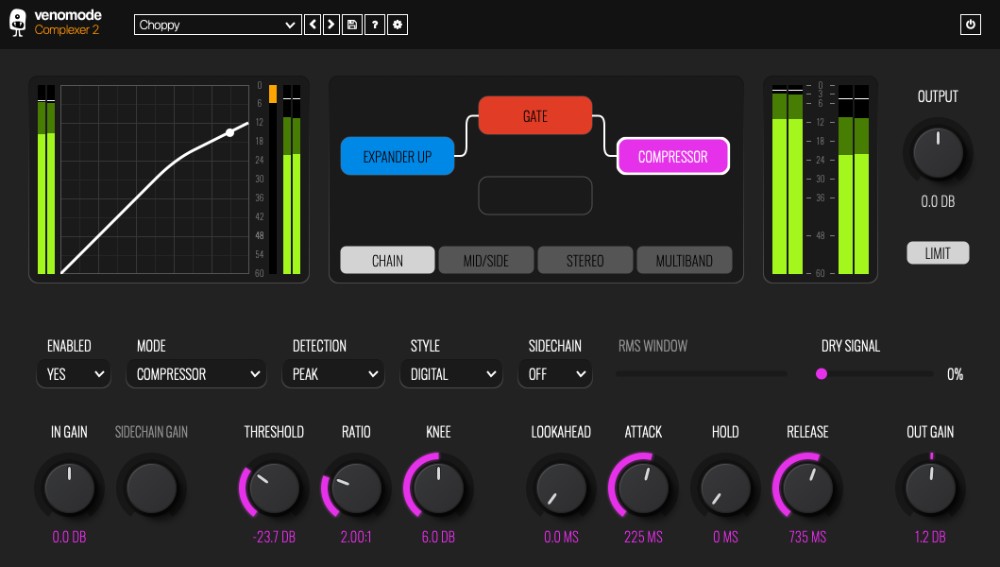Switch to the Stereo tab
This screenshot has width=1000, height=567.
[585, 260]
